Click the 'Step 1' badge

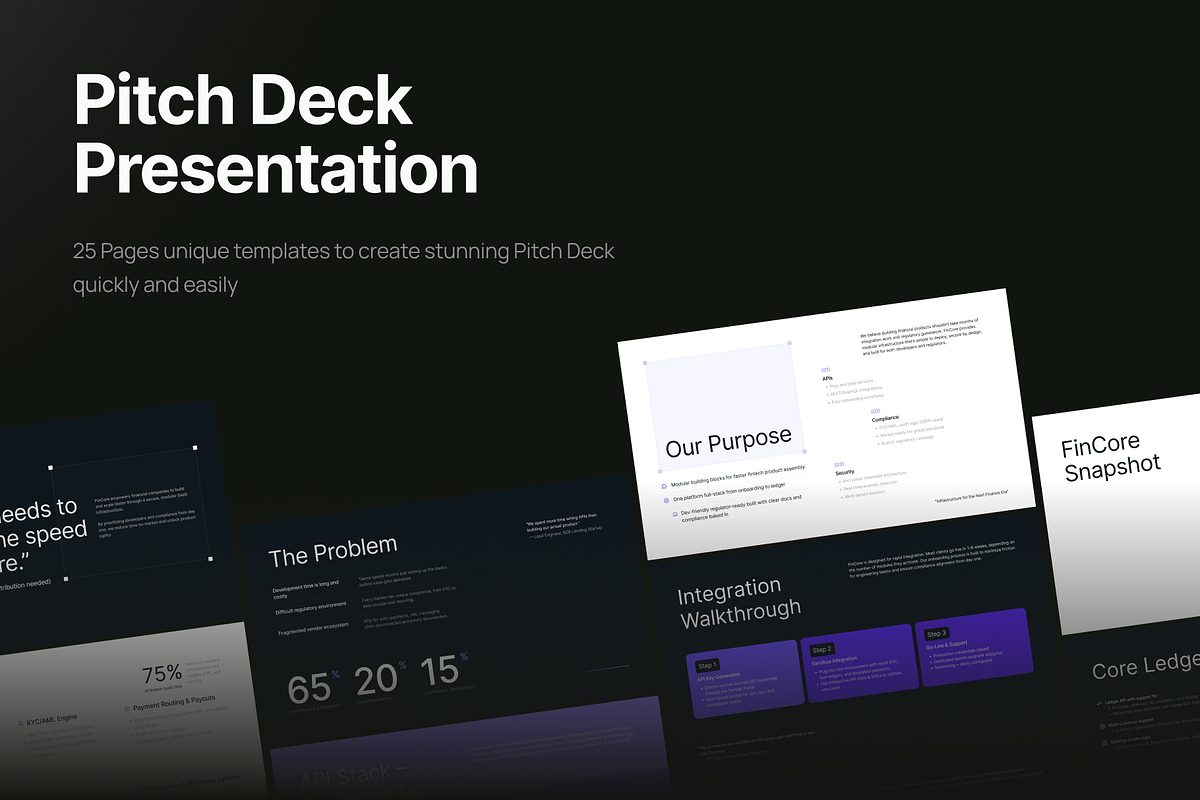coord(708,665)
